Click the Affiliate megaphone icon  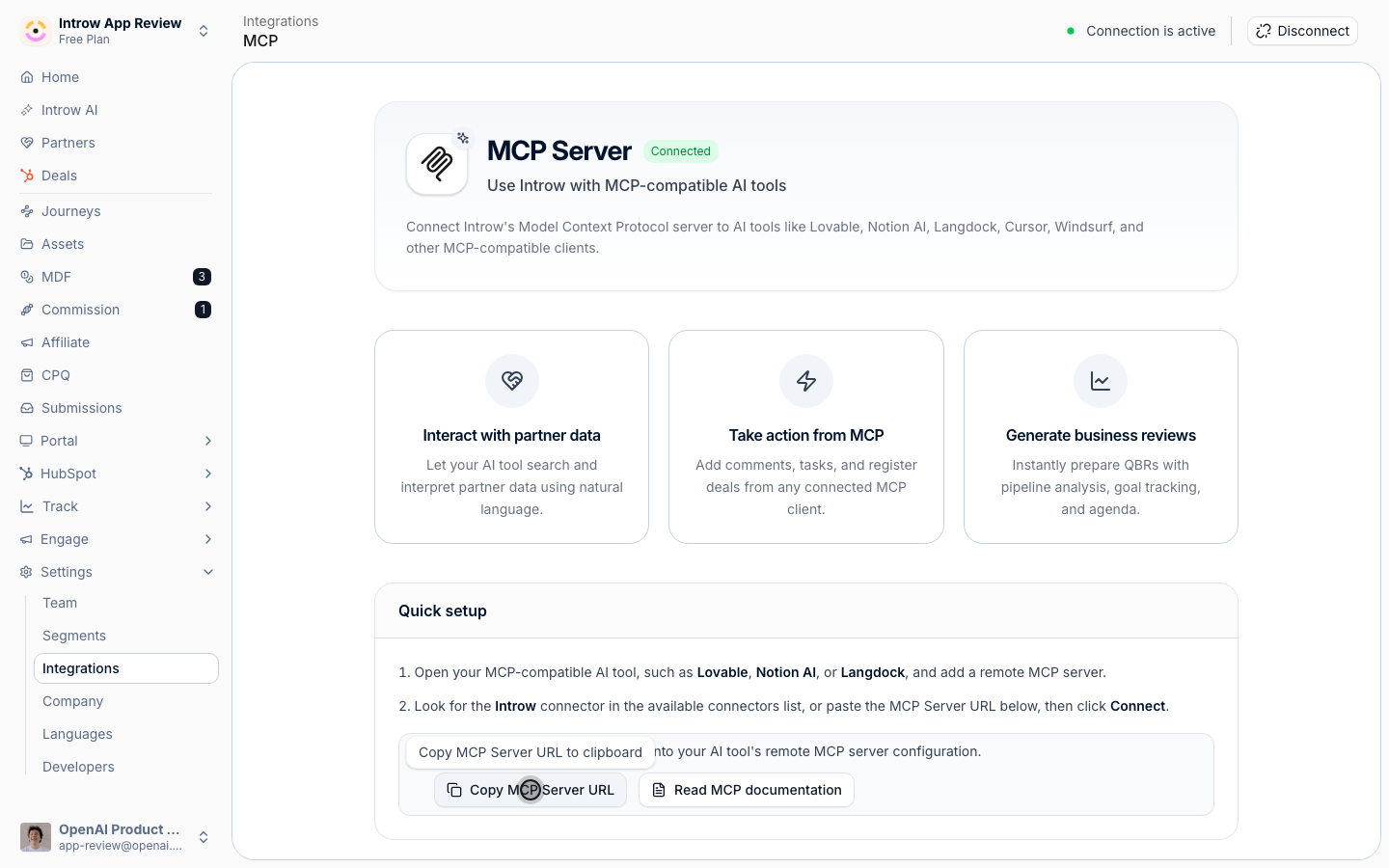point(27,342)
